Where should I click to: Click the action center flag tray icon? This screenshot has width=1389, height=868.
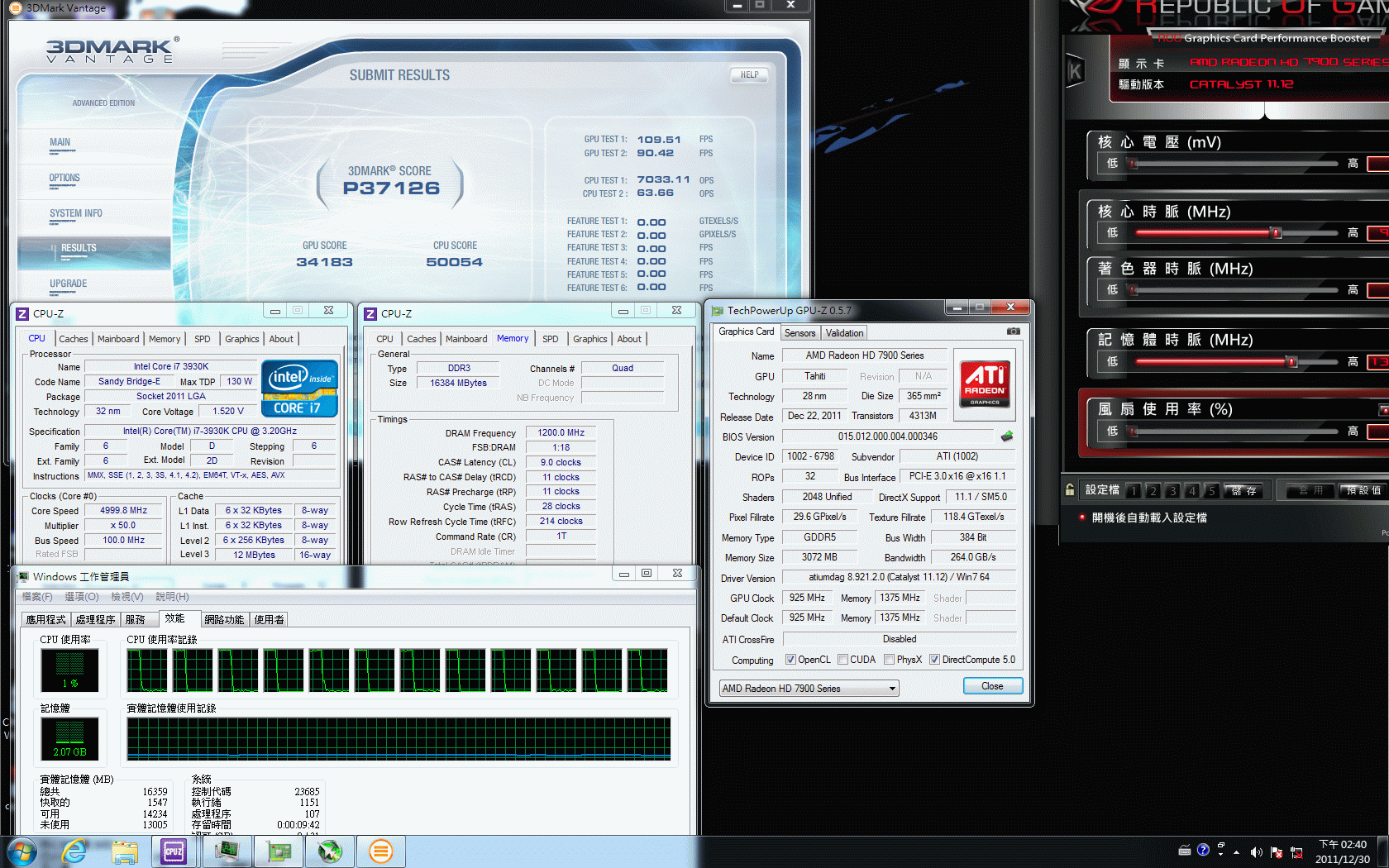coord(1277,852)
